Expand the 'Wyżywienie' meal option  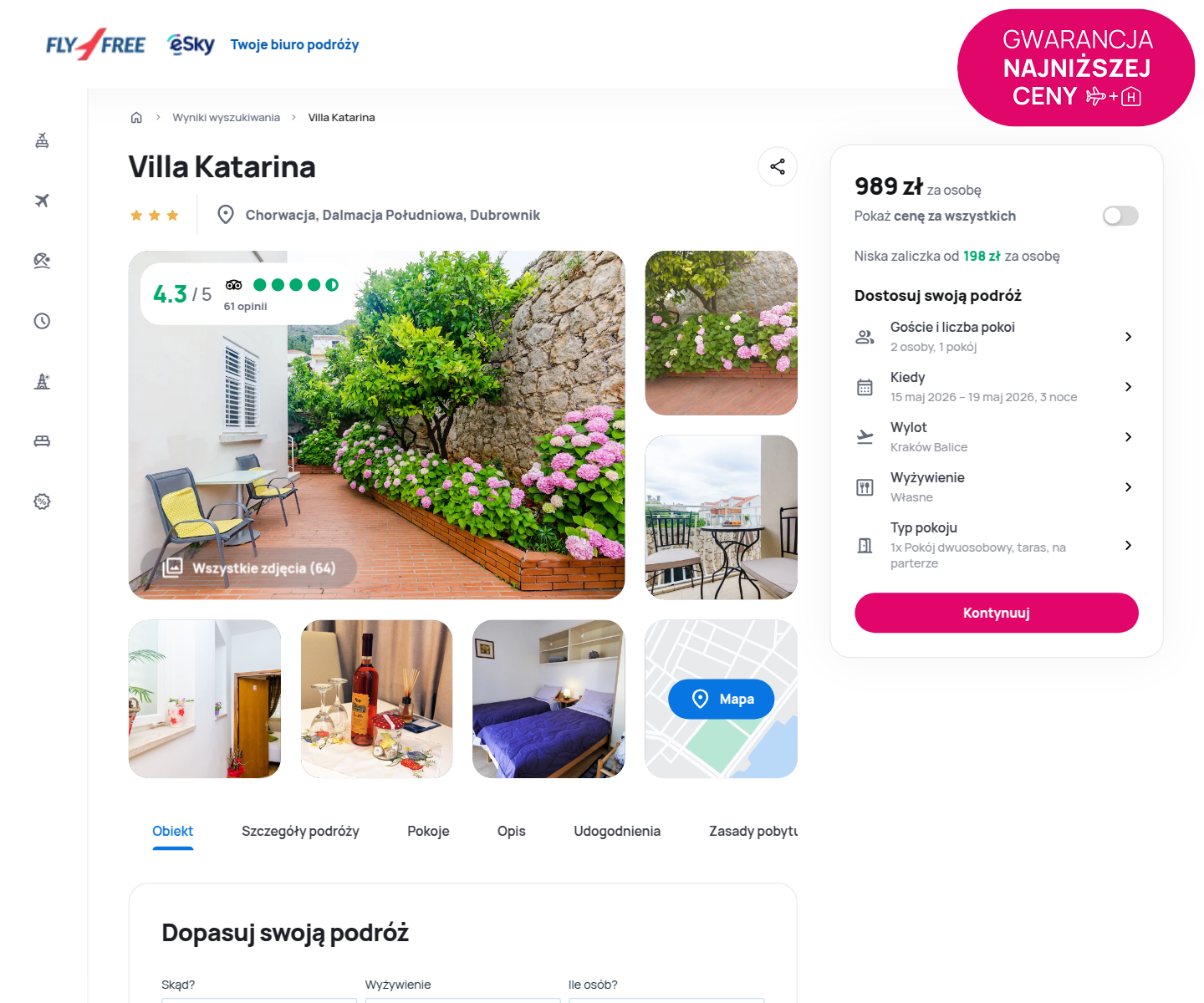tap(996, 486)
